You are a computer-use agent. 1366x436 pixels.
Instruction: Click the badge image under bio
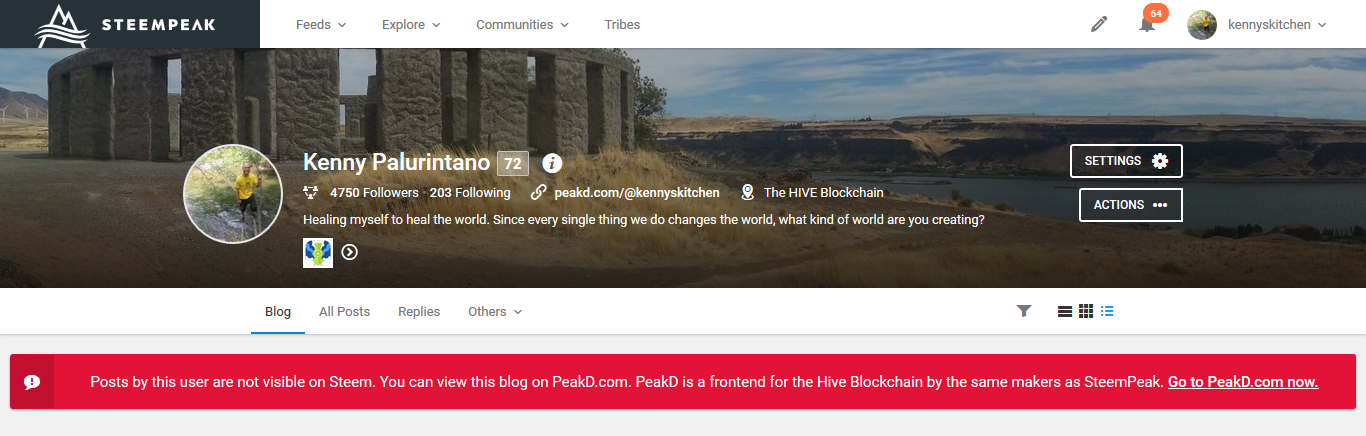point(318,252)
